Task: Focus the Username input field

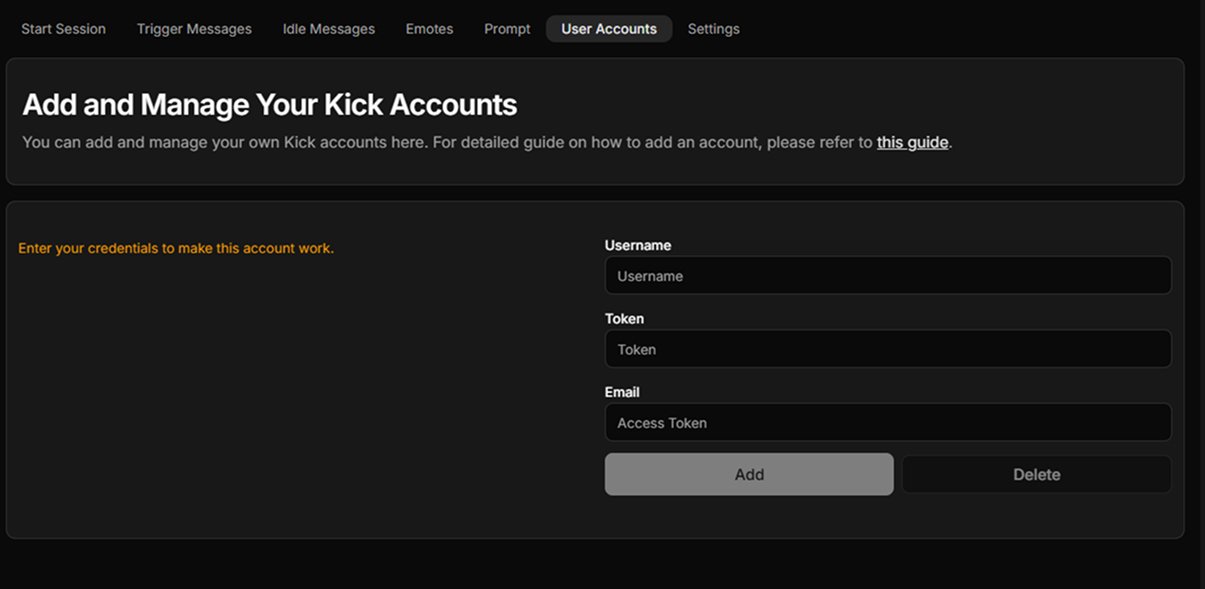Action: (x=888, y=276)
